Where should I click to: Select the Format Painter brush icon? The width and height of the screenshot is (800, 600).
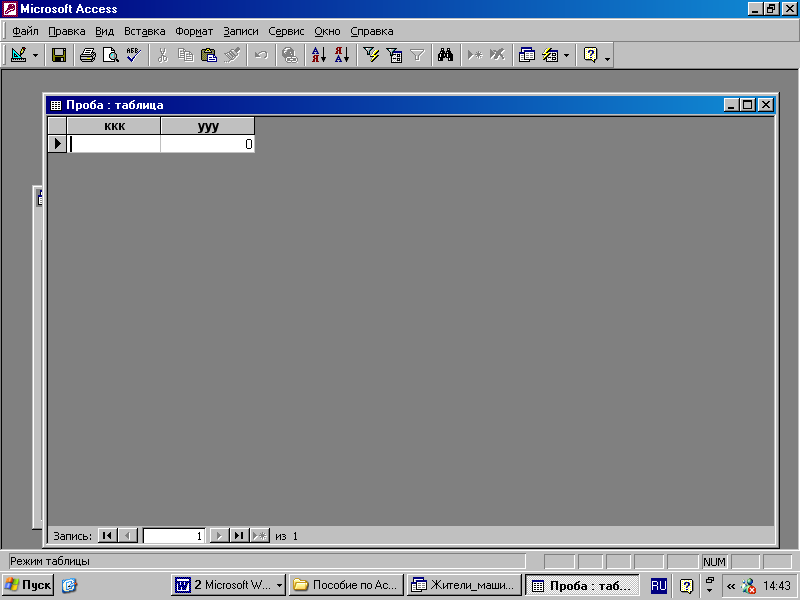point(232,55)
